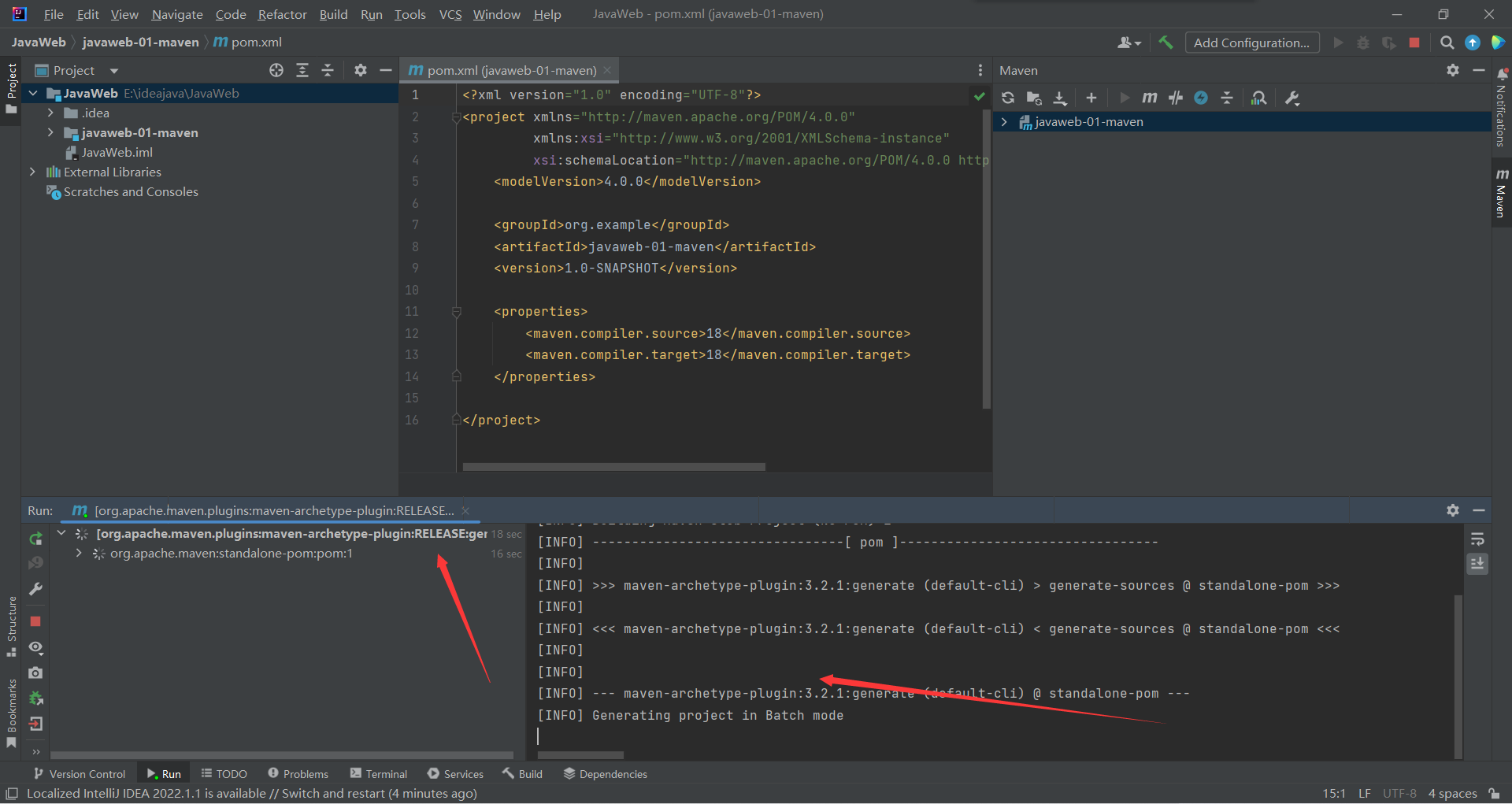This screenshot has width=1512, height=804.
Task: Open the user account dropdown
Action: (1129, 43)
